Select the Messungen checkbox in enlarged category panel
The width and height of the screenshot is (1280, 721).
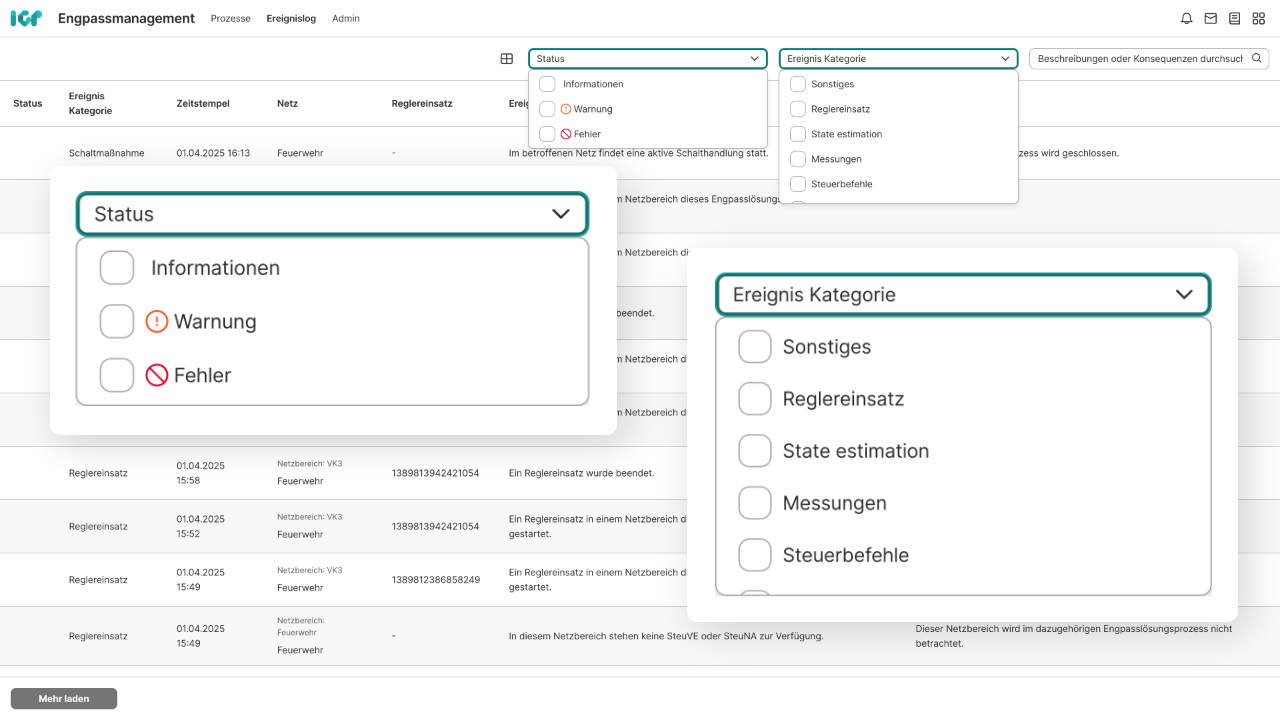click(755, 503)
